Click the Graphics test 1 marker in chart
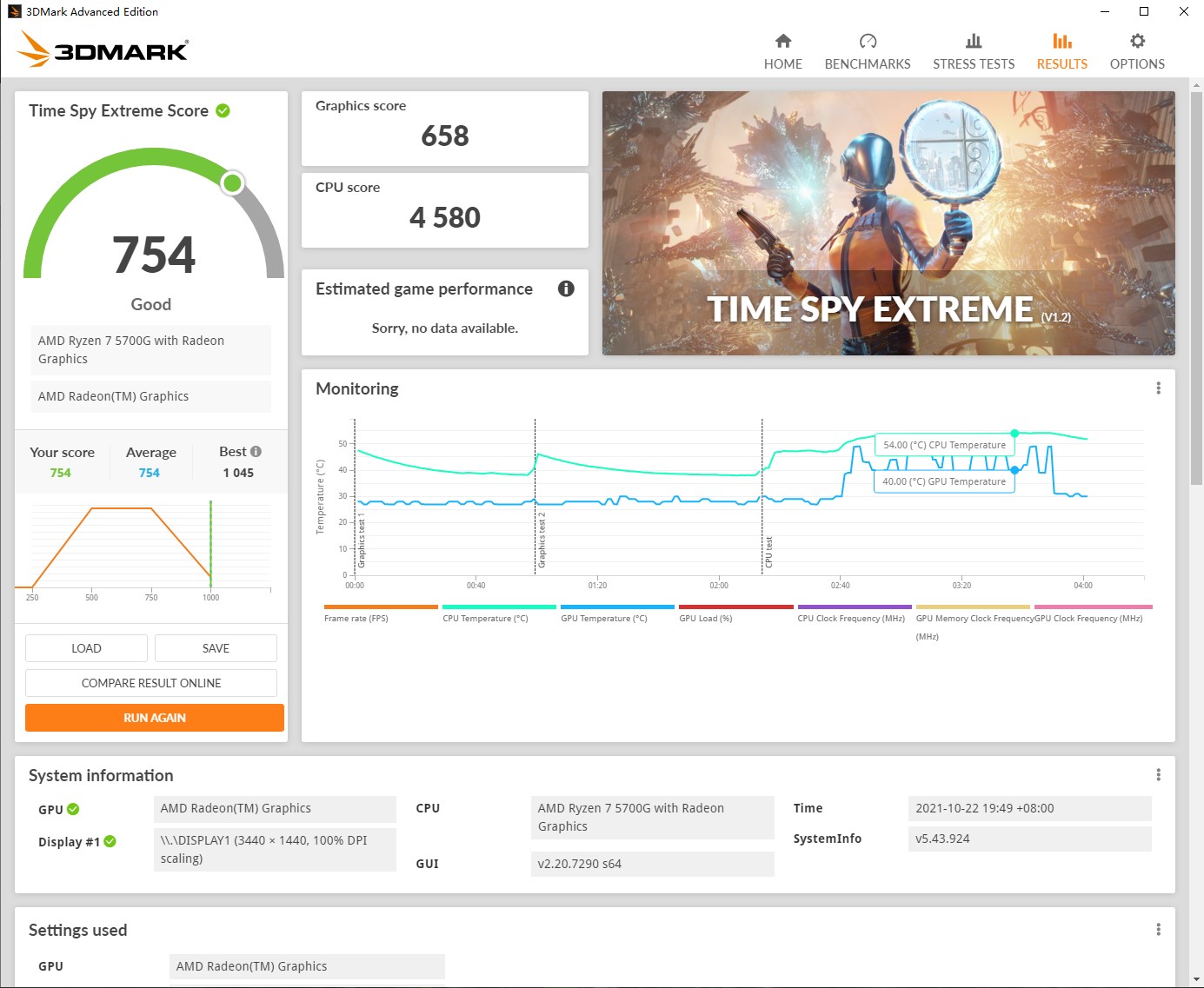1204x988 pixels. tap(356, 496)
